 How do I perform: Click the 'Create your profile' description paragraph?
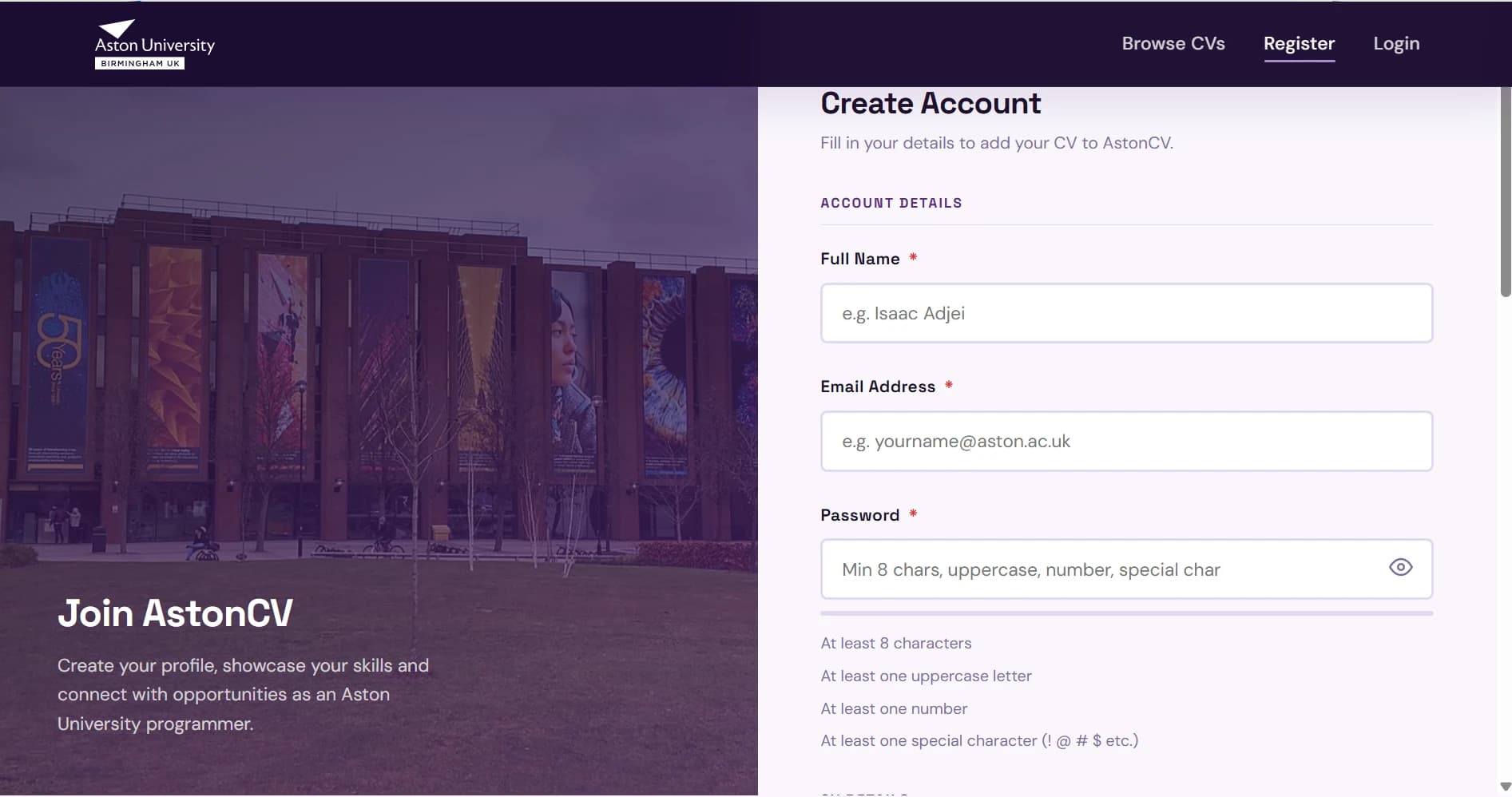point(243,695)
